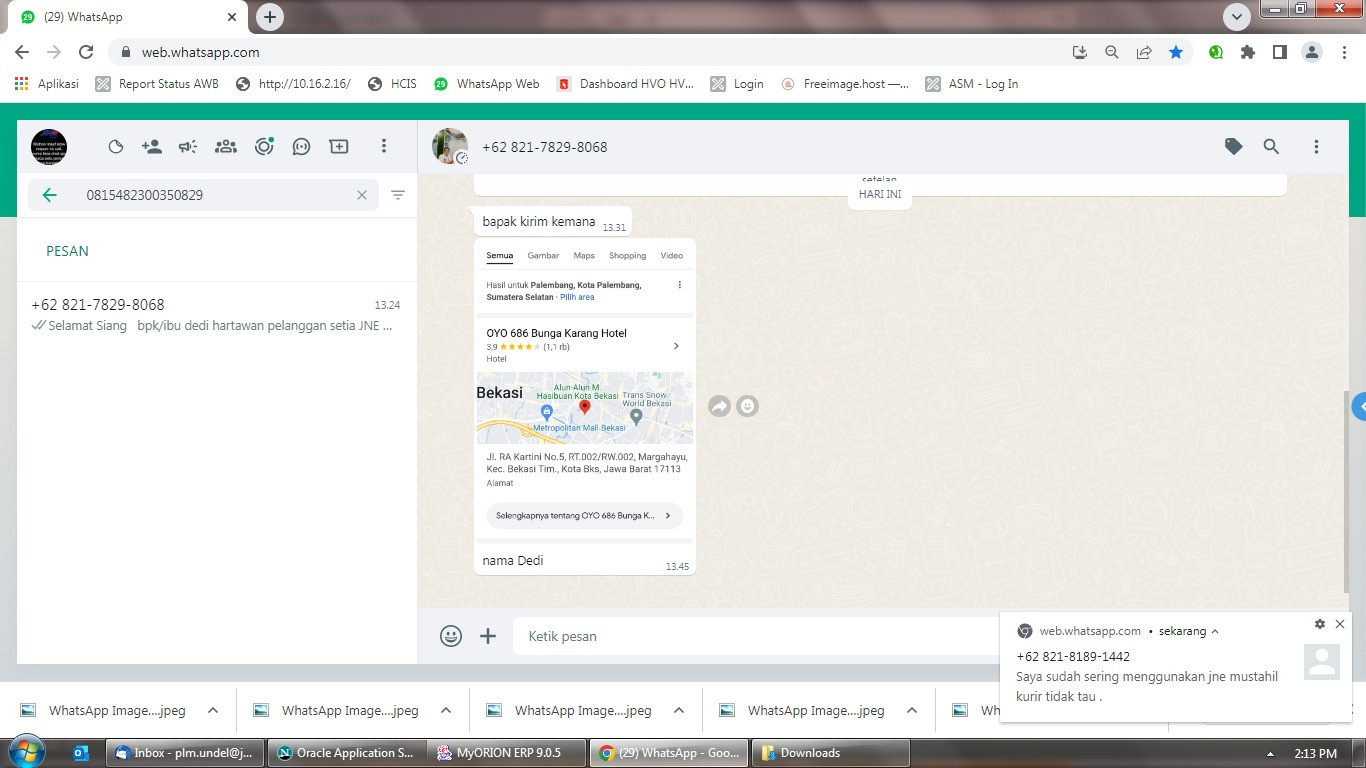The height and width of the screenshot is (768, 1366).
Task: Open the Freeimage.host bookmark
Action: coord(845,84)
